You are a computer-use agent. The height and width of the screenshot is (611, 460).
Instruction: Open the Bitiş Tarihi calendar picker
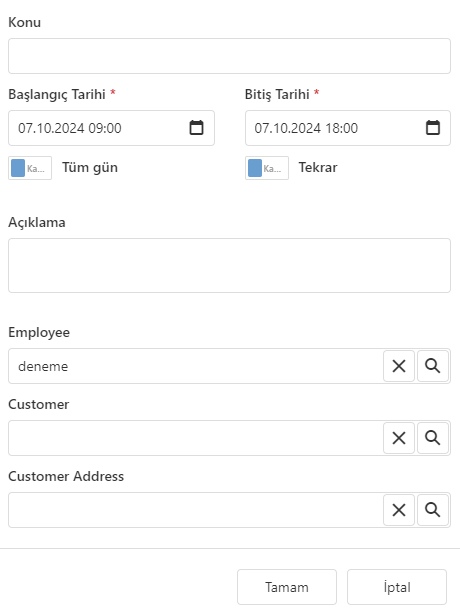(433, 128)
